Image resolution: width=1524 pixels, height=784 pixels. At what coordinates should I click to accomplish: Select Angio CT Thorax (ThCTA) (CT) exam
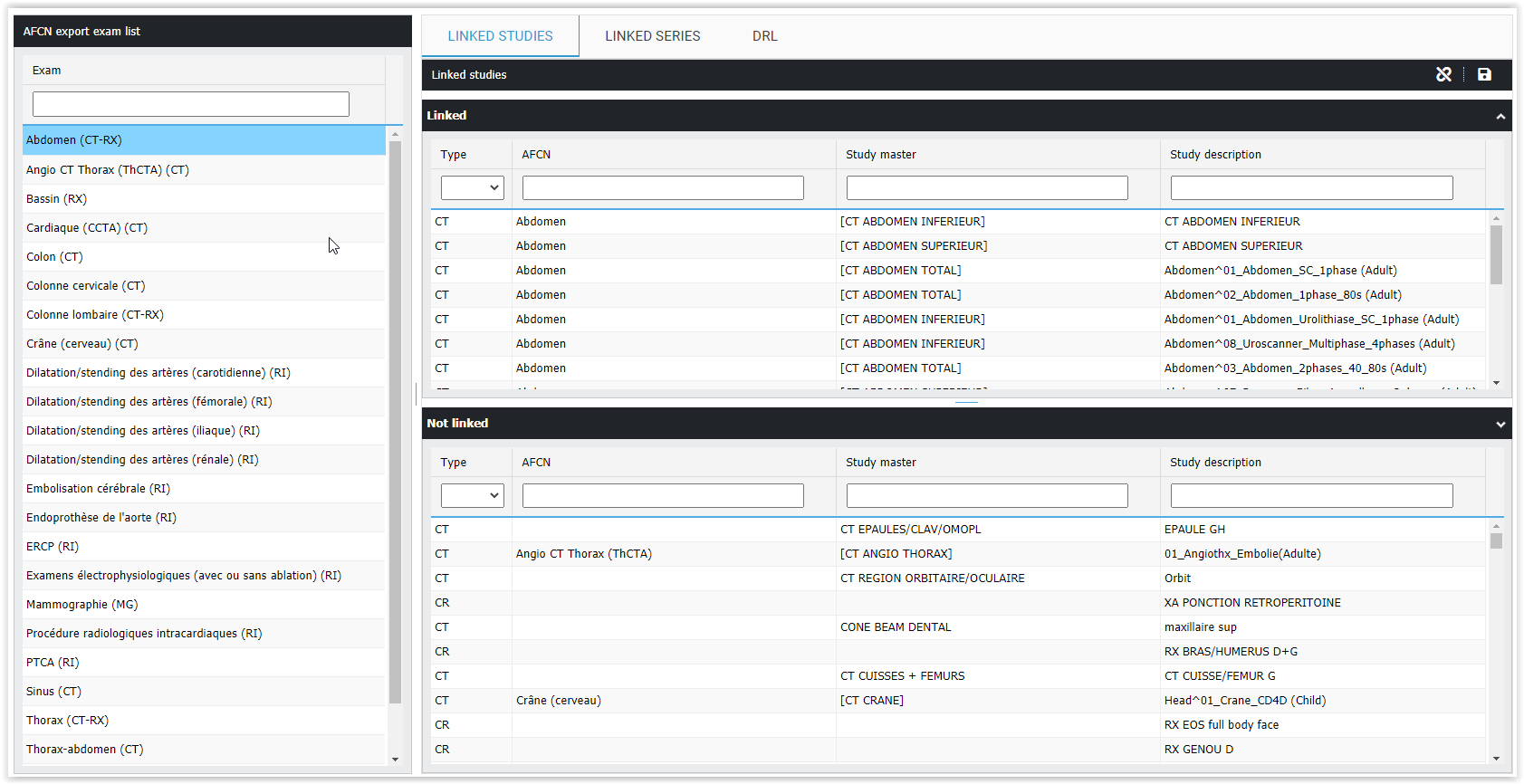108,170
